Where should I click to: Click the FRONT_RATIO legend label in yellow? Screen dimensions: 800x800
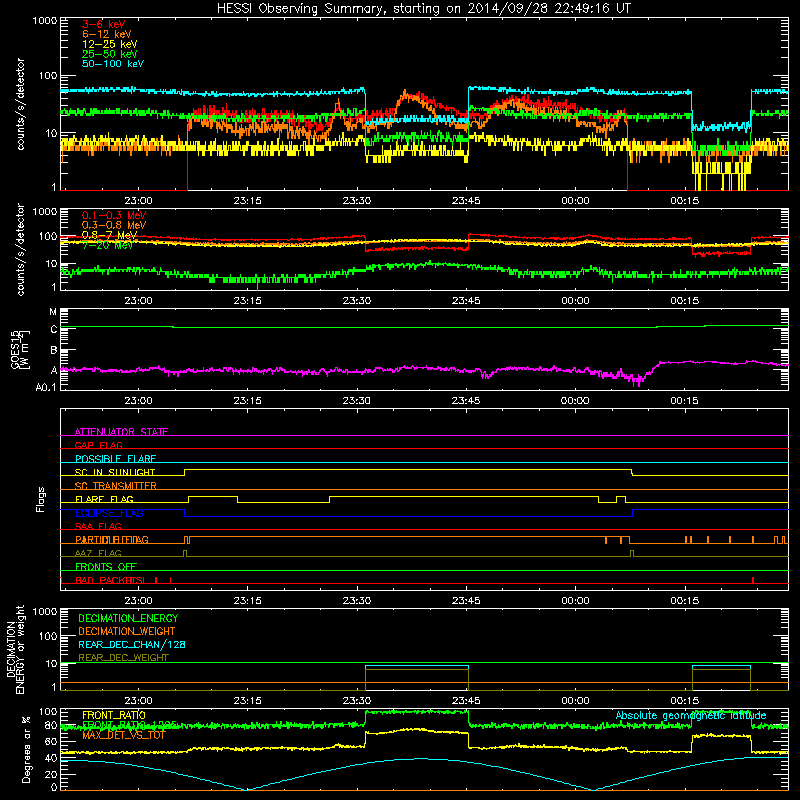pos(114,715)
